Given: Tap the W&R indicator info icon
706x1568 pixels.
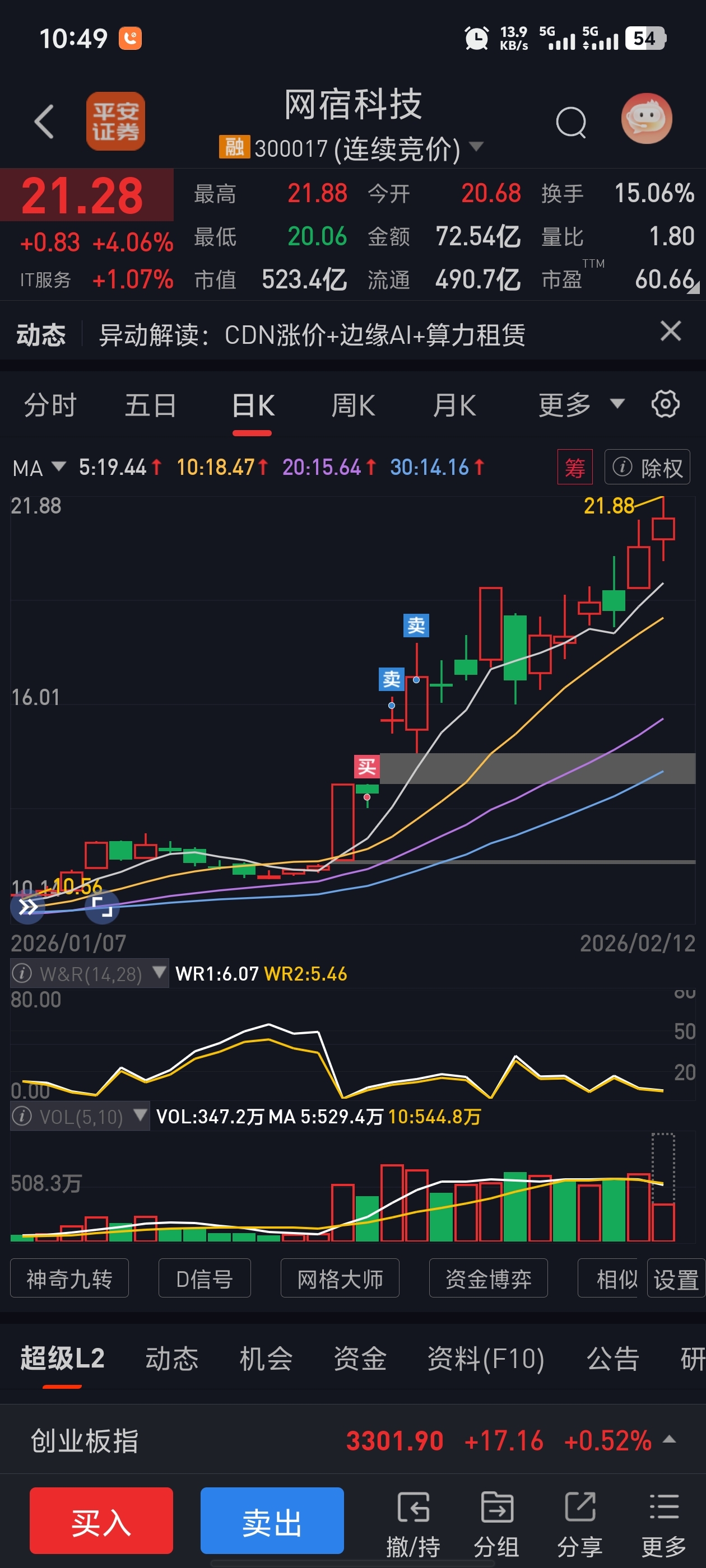Looking at the screenshot, I should click(22, 973).
